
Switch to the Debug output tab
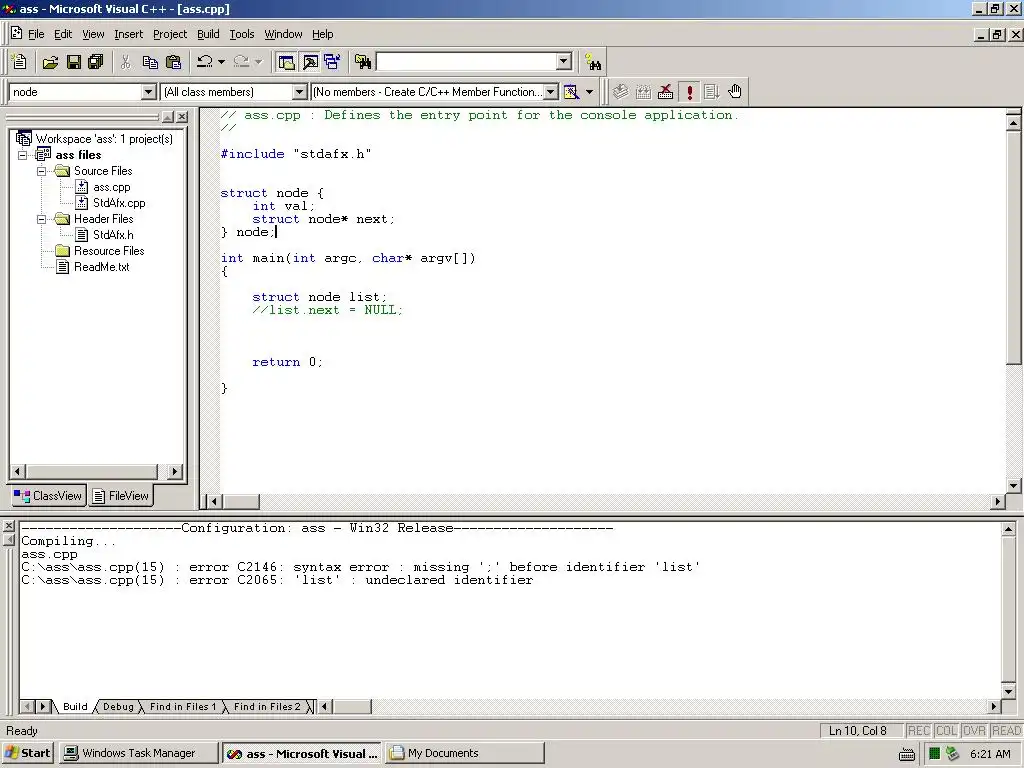[x=118, y=707]
